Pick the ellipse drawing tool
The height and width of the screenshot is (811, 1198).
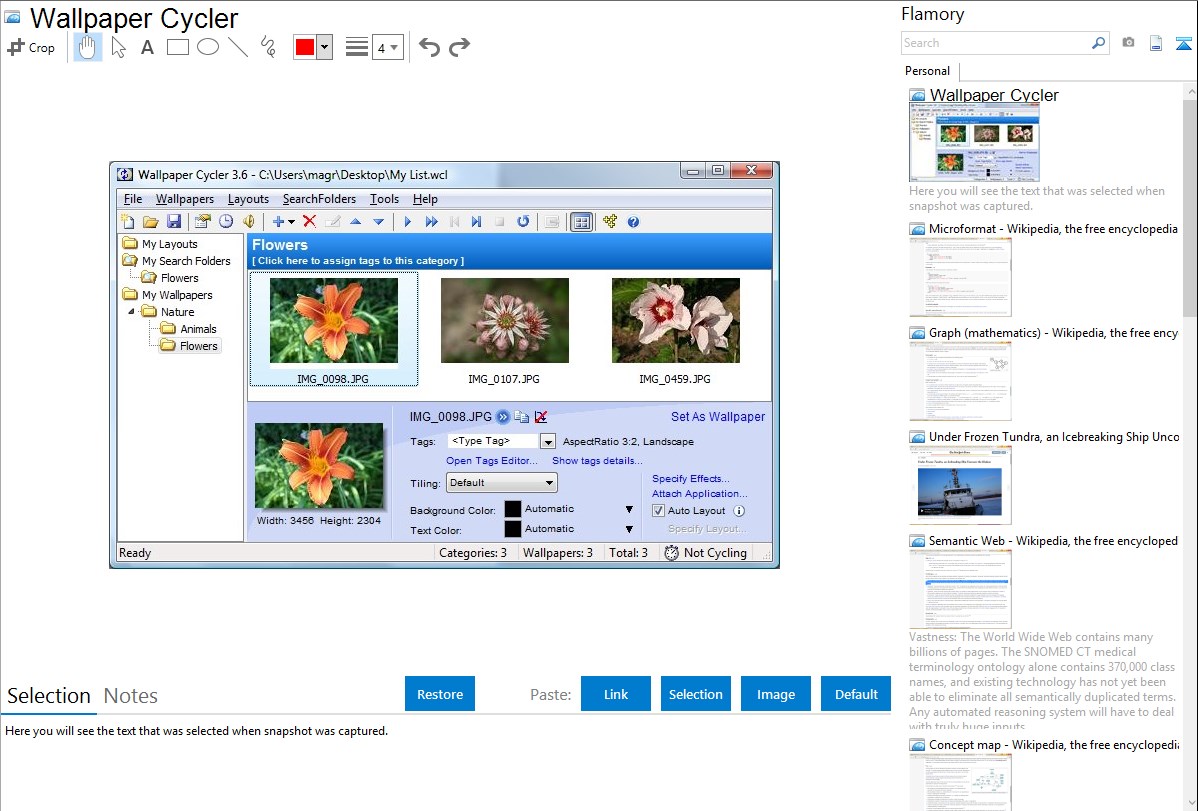tap(208, 47)
